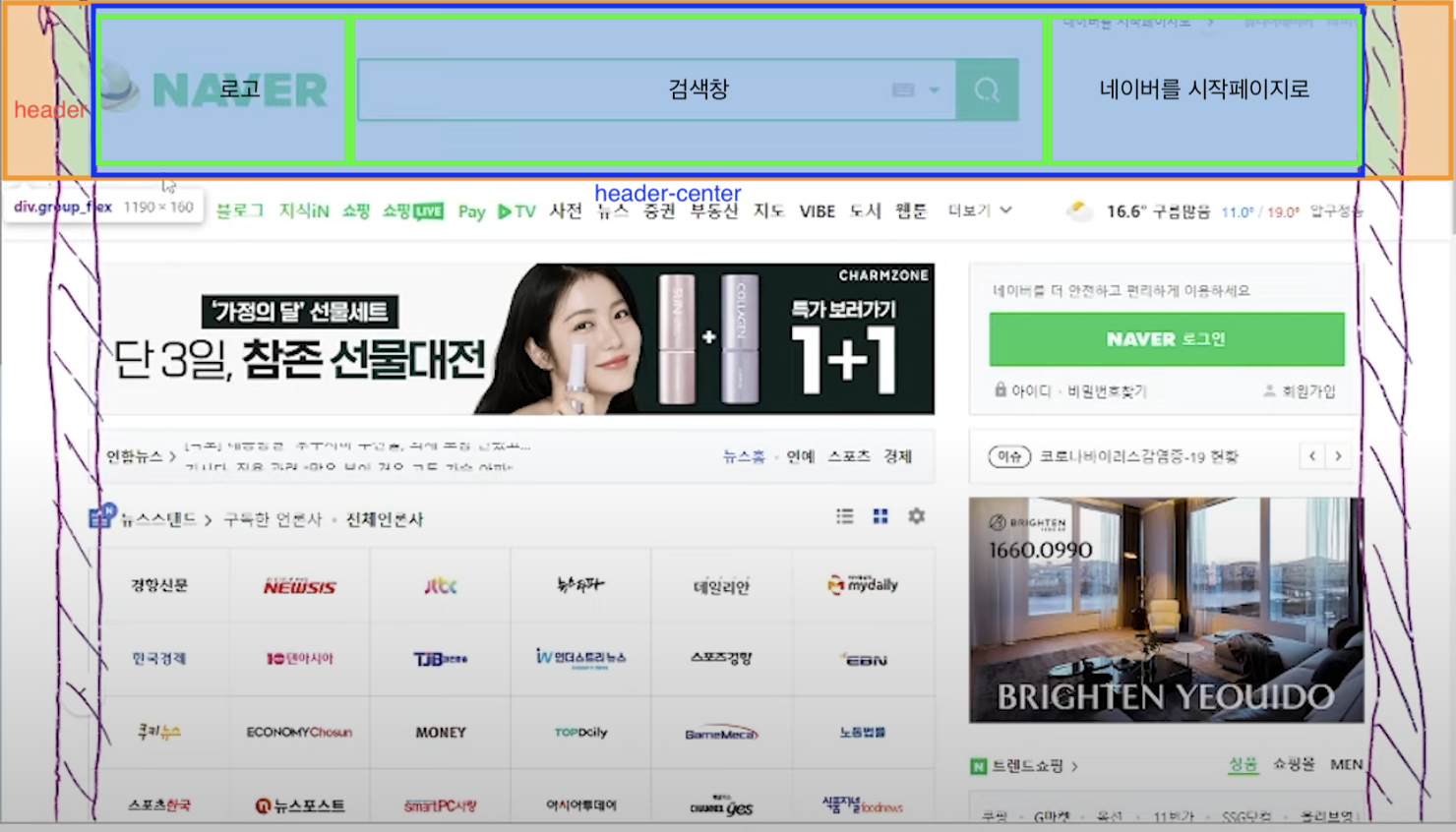This screenshot has height=832, width=1456.
Task: Click the 이슈 badge label
Action: 1009,456
